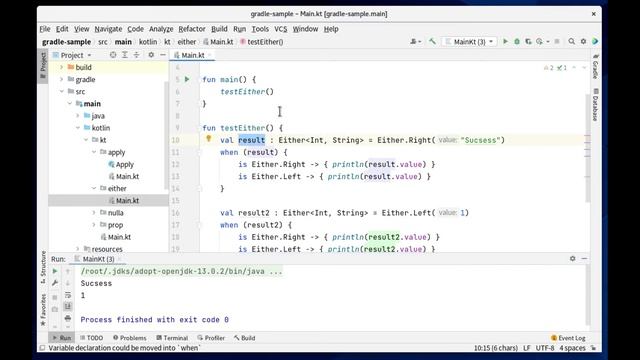The height and width of the screenshot is (360, 640).
Task: Click the Build project hammer icon
Action: point(432,42)
